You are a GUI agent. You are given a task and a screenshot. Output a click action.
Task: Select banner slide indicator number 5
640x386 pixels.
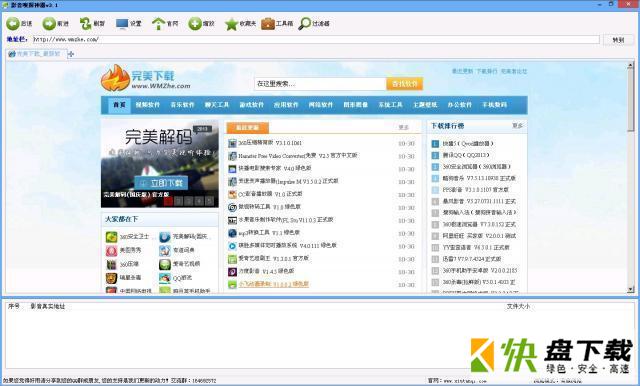tap(209, 200)
